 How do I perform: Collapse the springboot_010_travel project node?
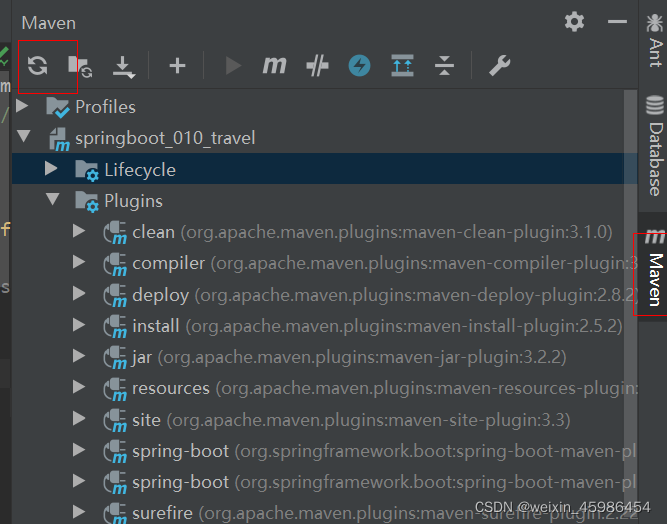pyautogui.click(x=23, y=136)
